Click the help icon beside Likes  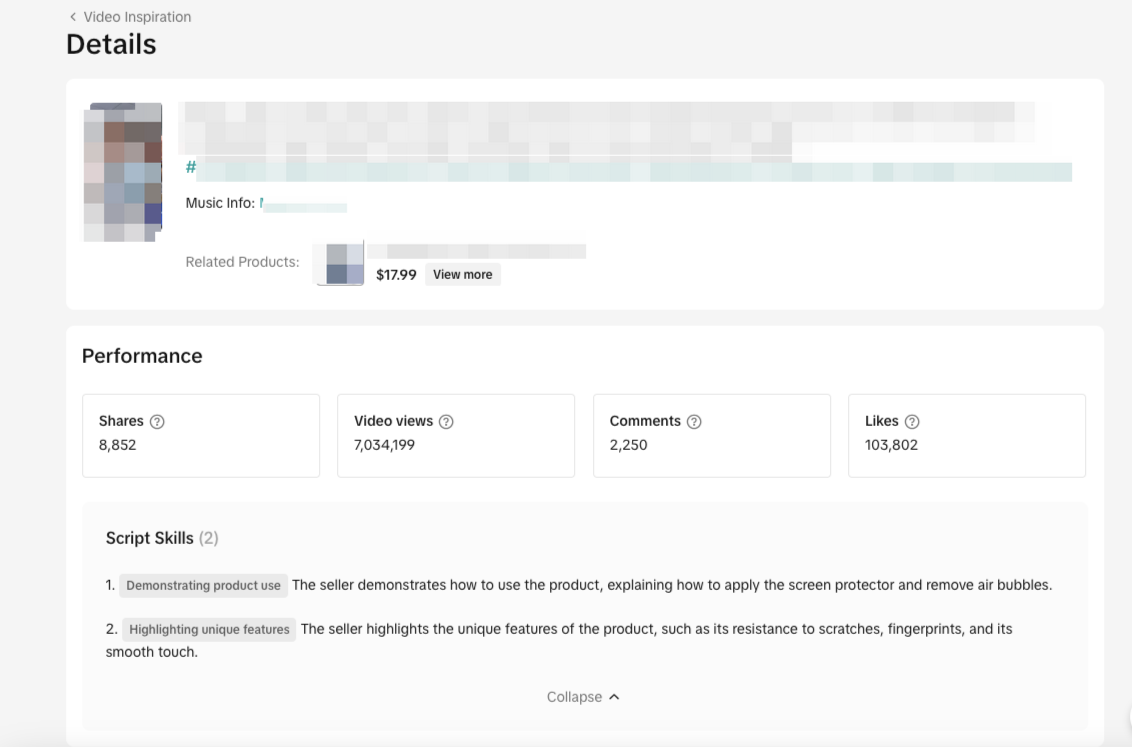(x=912, y=422)
